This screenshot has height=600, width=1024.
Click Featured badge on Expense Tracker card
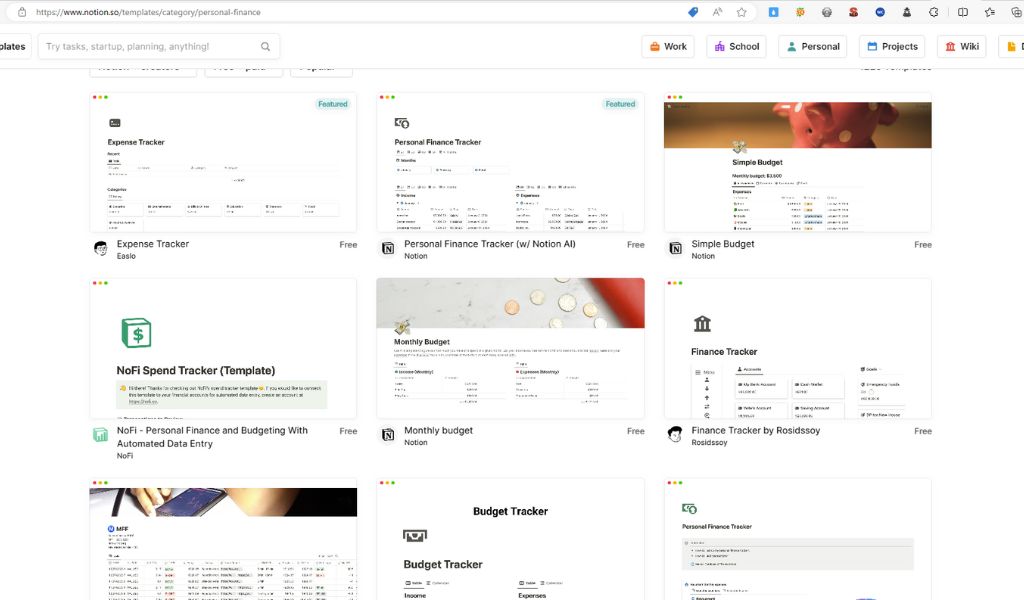tap(333, 104)
